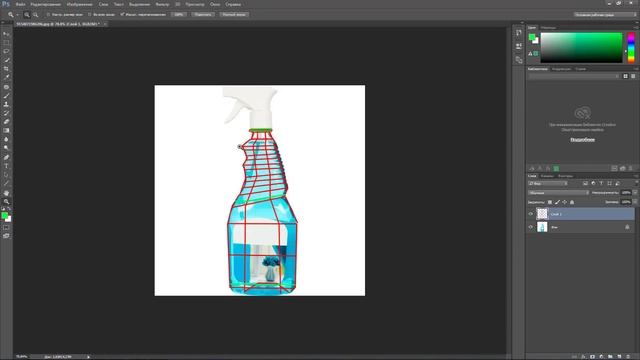
Task: Select the Quick Selection tool
Action: pyautogui.click(x=6, y=60)
